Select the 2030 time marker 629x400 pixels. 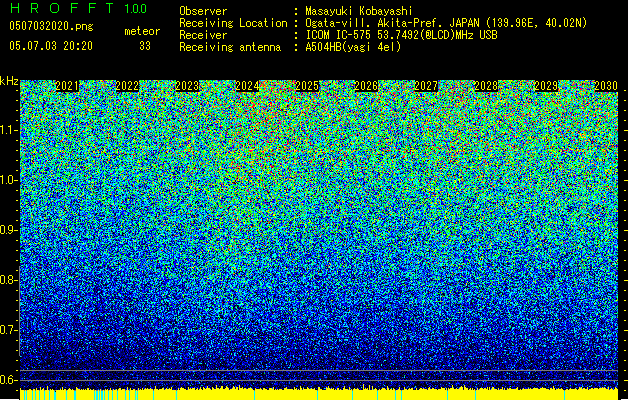coord(606,86)
